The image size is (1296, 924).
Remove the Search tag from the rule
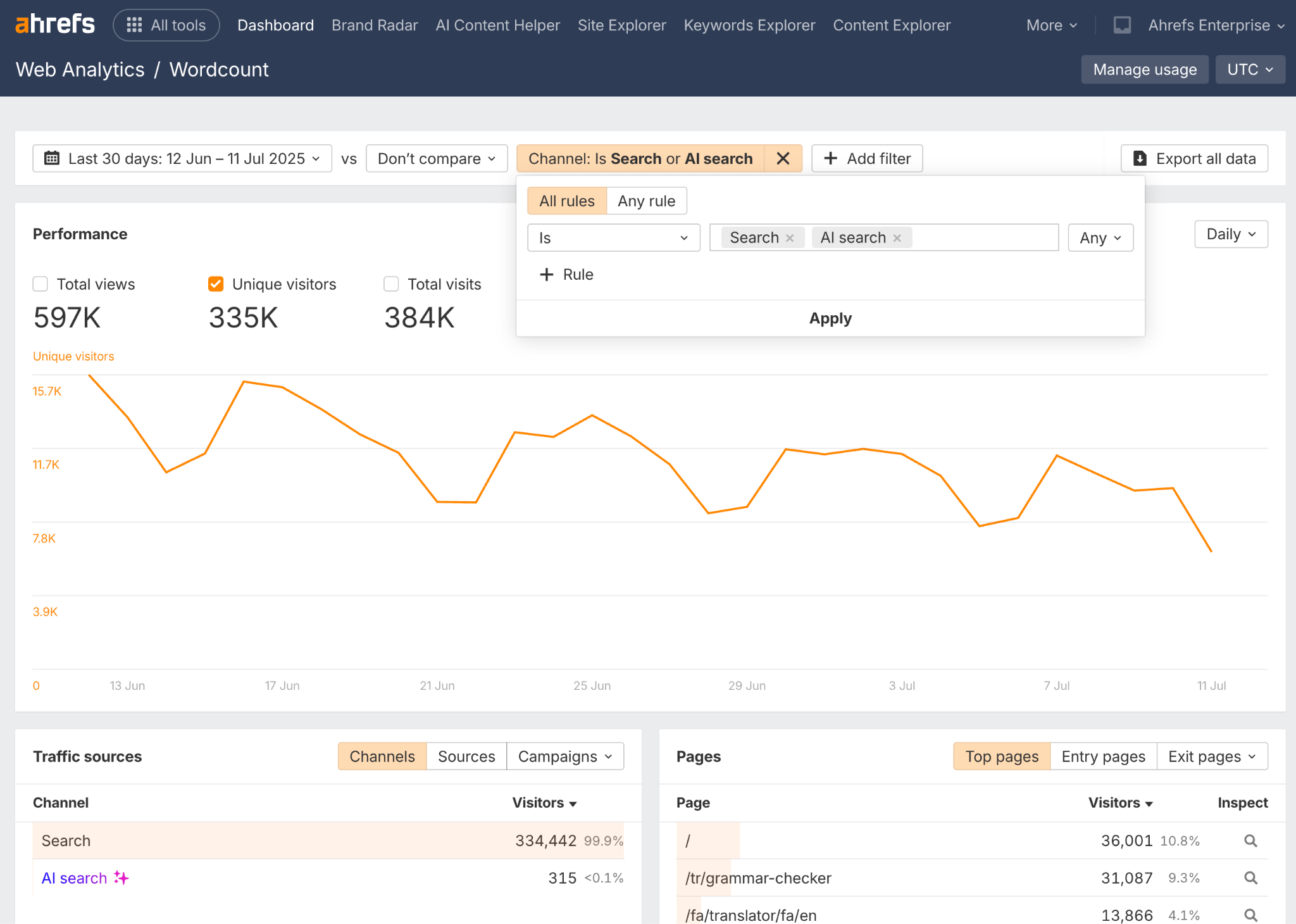click(790, 237)
